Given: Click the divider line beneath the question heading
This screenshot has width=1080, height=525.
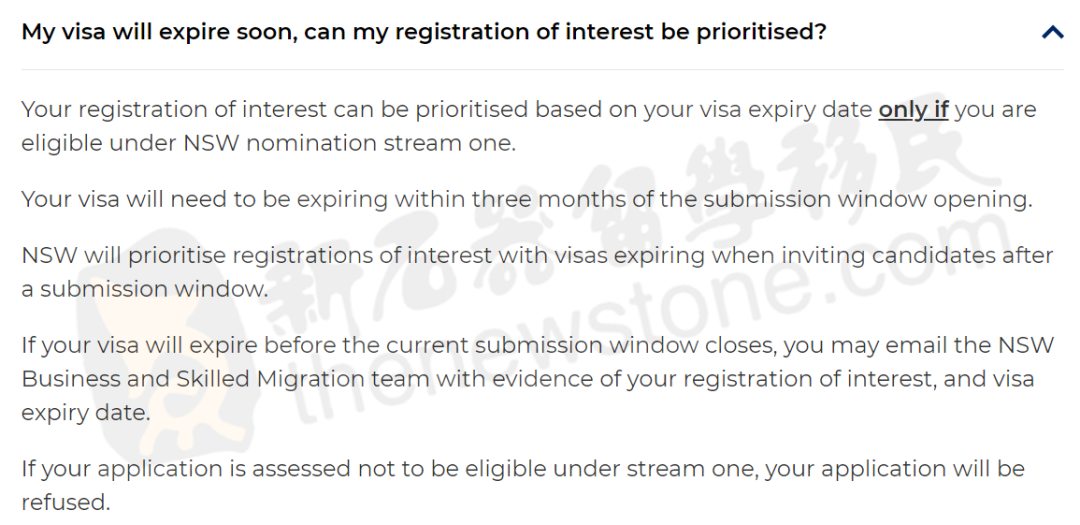Looking at the screenshot, I should pyautogui.click(x=543, y=70).
